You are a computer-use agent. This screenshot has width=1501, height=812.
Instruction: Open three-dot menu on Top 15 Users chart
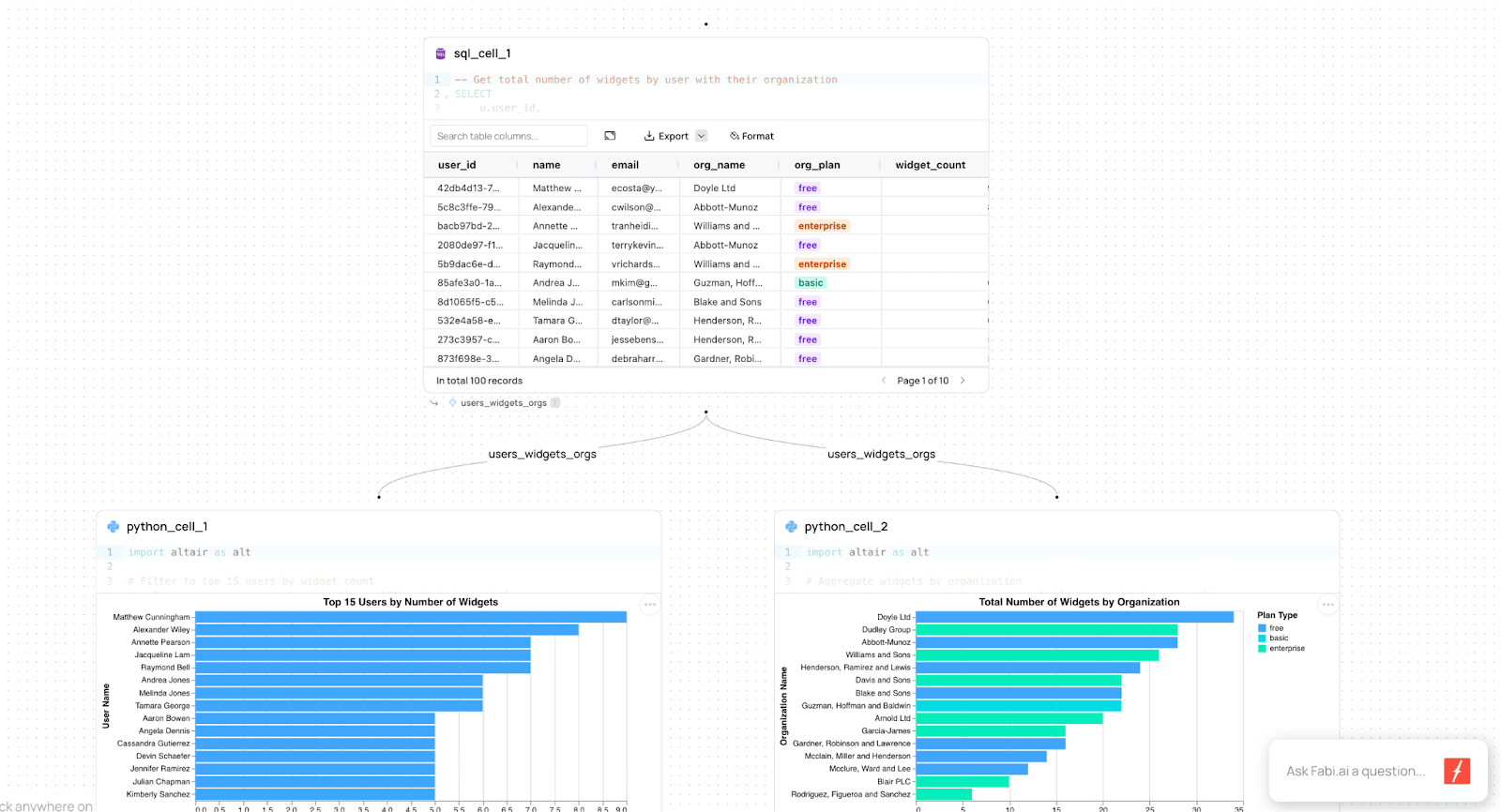tap(649, 605)
